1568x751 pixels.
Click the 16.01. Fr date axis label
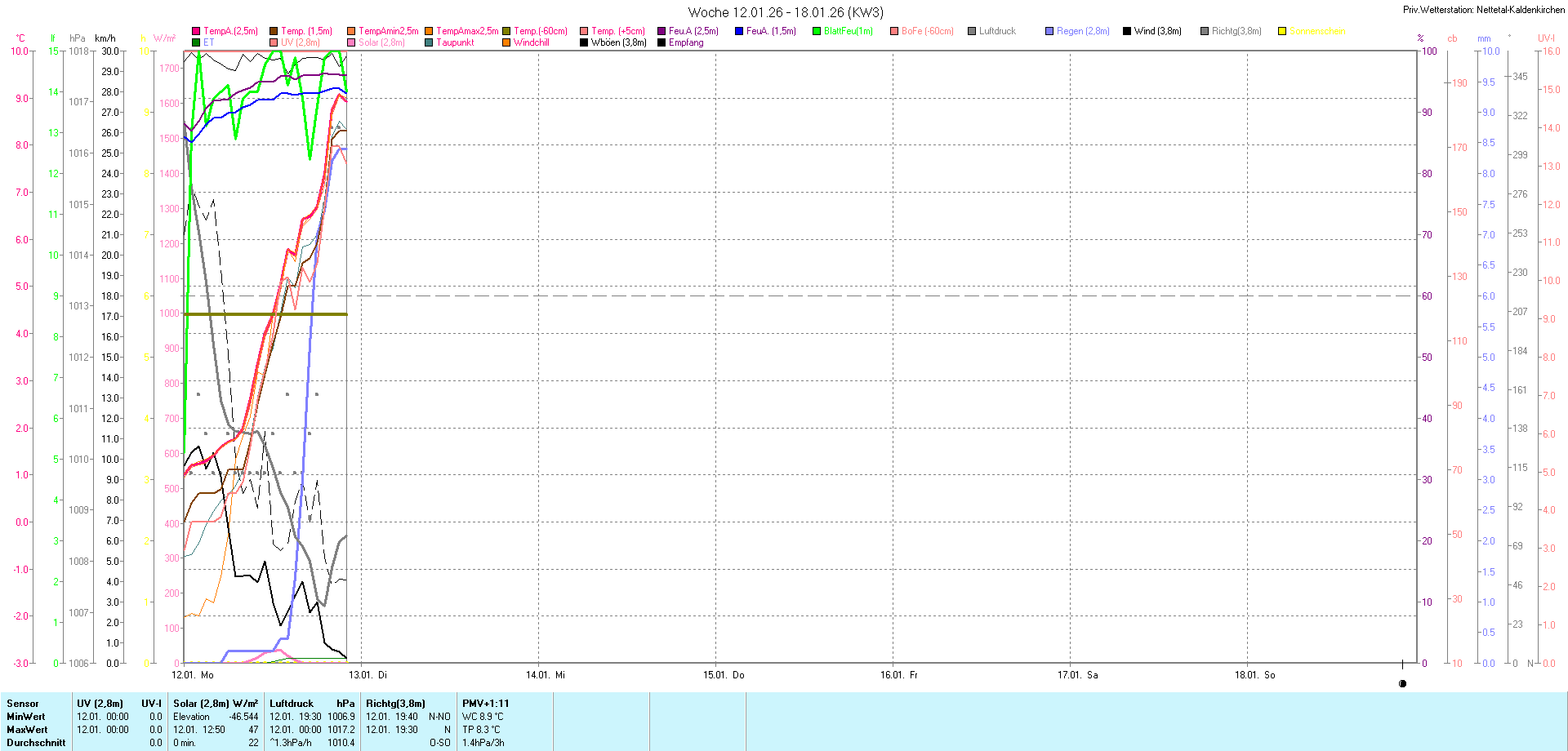(898, 675)
